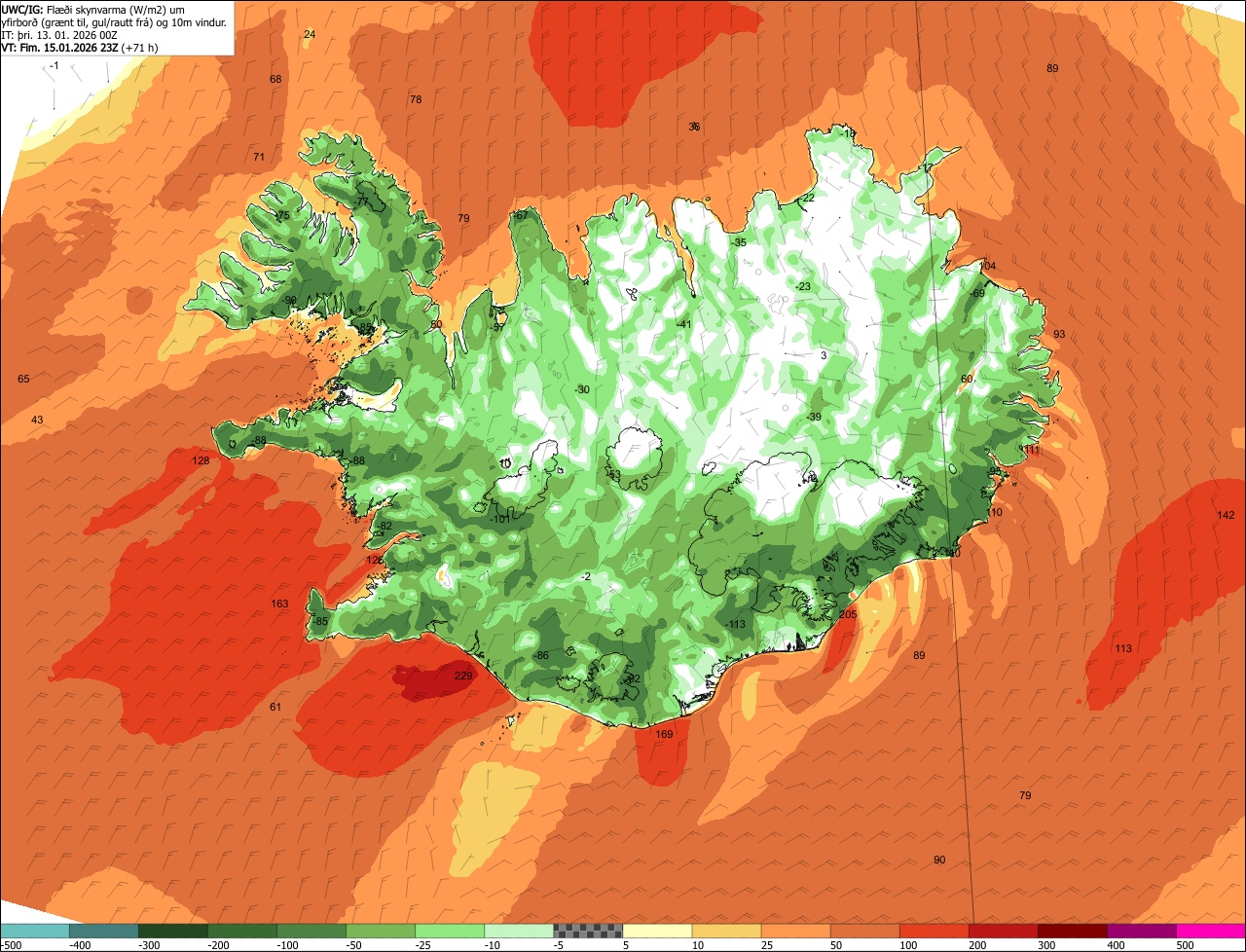Image resolution: width=1246 pixels, height=952 pixels.
Task: Click the value 61 in the southwest sea
Action: point(275,707)
